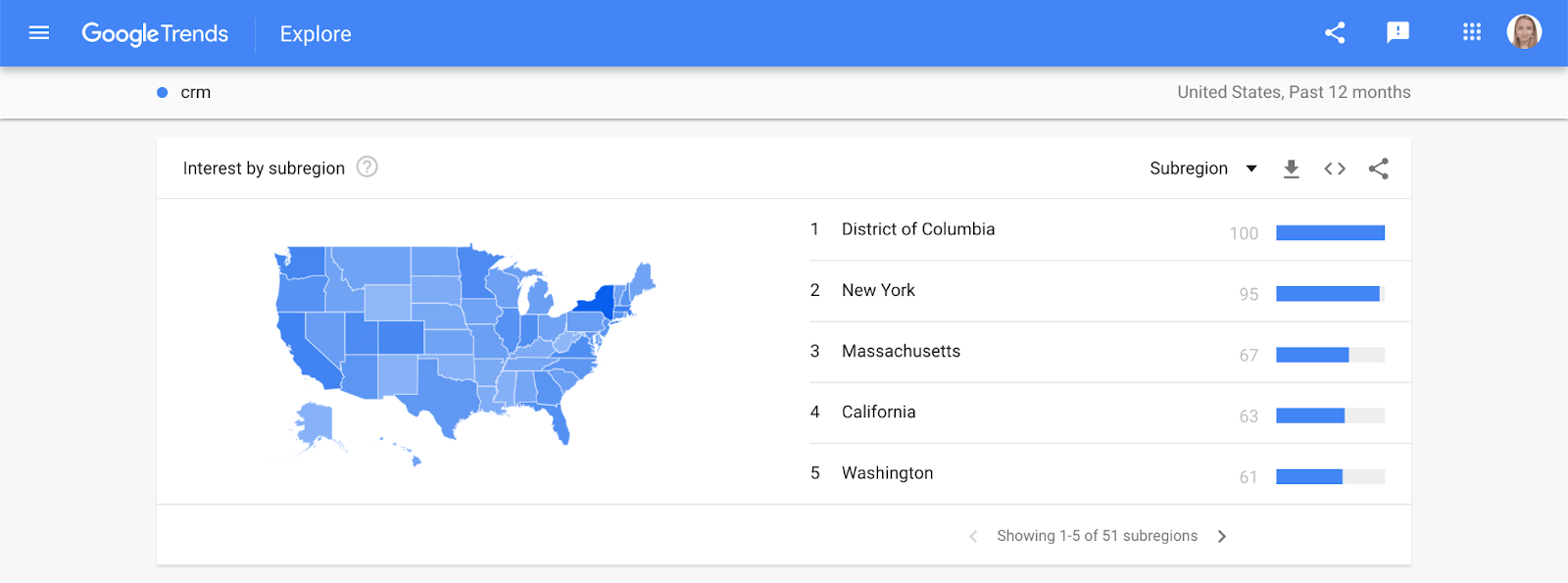The height and width of the screenshot is (583, 1568).
Task: Select the crm search term
Action: [x=195, y=92]
